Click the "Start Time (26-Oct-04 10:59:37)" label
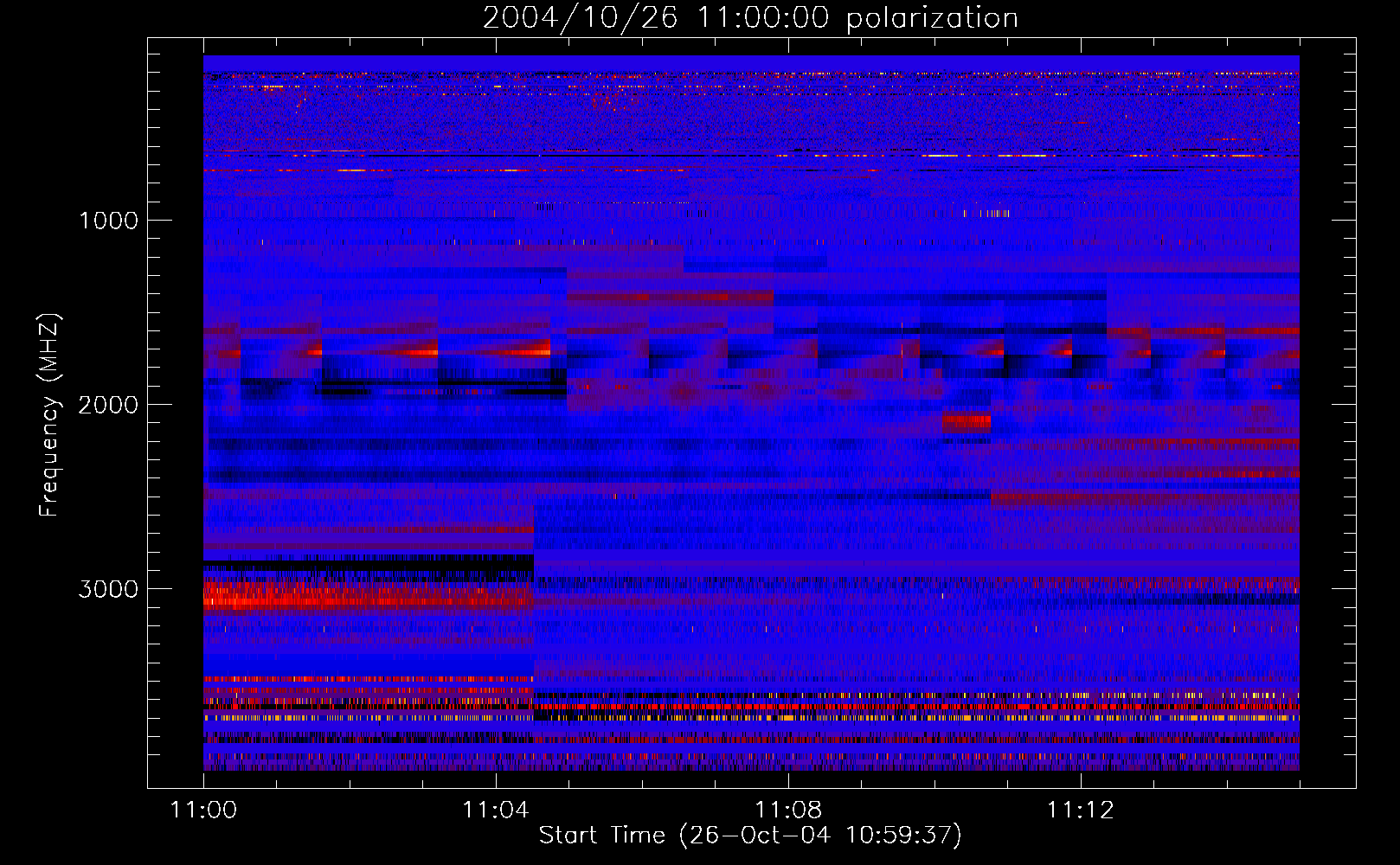Viewport: 1400px width, 865px height. [750, 836]
